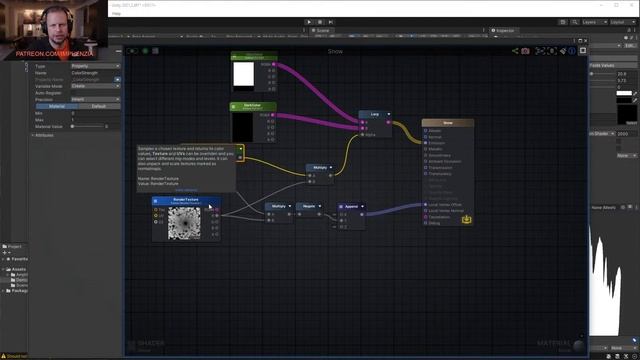Open the upper Multiply node dropdown arrow
This screenshot has height=360, width=640.
[x=331, y=168]
